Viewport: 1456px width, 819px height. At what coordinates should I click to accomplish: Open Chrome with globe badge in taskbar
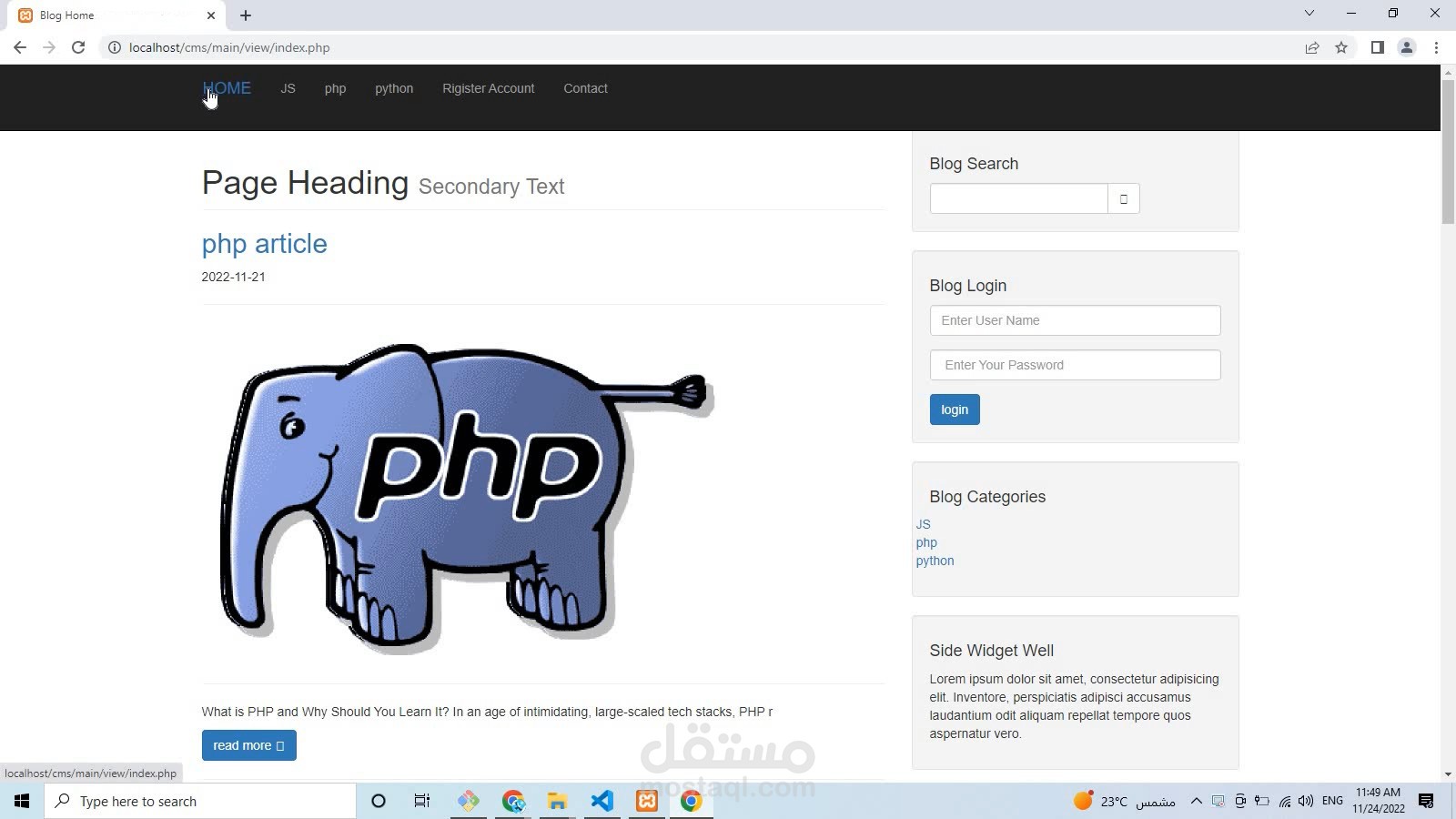[513, 801]
